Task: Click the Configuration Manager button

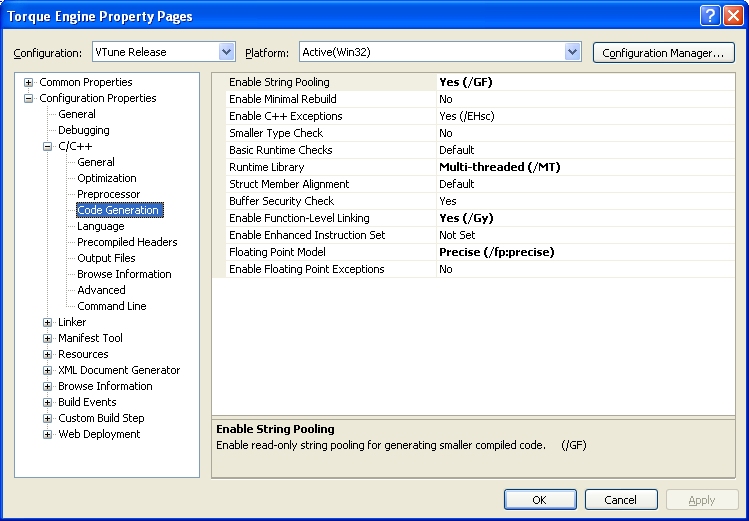Action: point(663,52)
